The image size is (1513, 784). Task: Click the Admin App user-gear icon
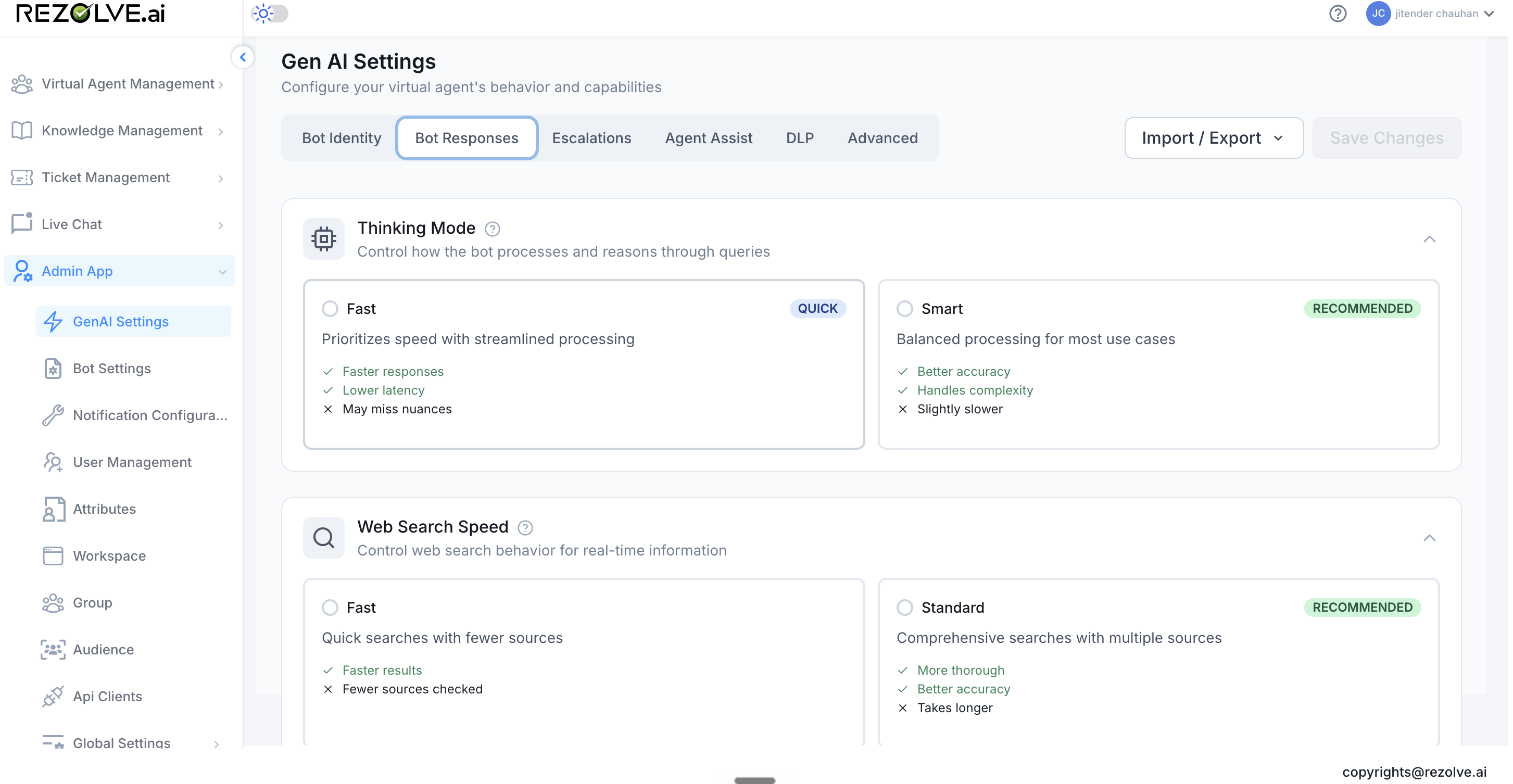pos(22,271)
